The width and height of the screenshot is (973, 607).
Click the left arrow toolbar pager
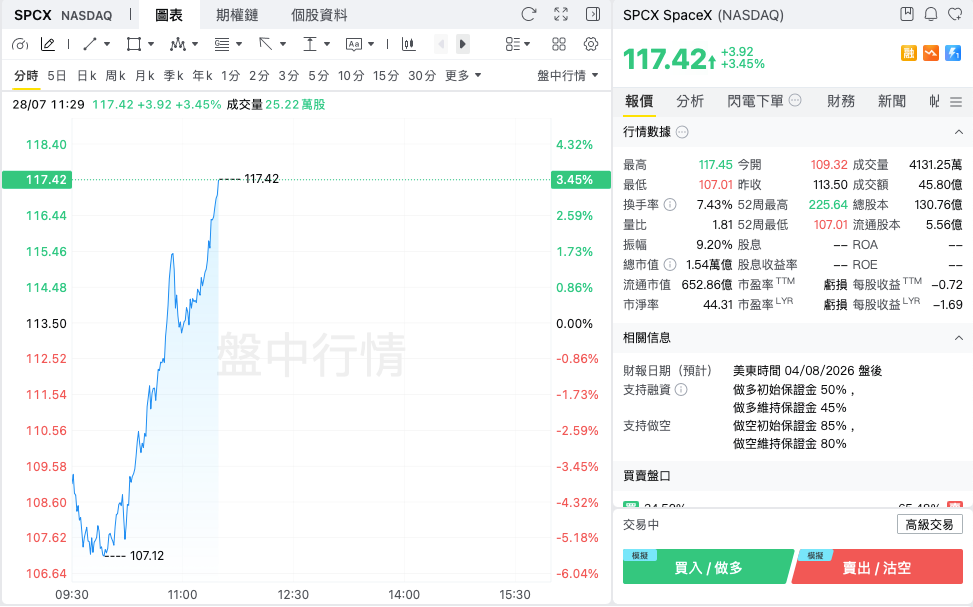pyautogui.click(x=441, y=44)
